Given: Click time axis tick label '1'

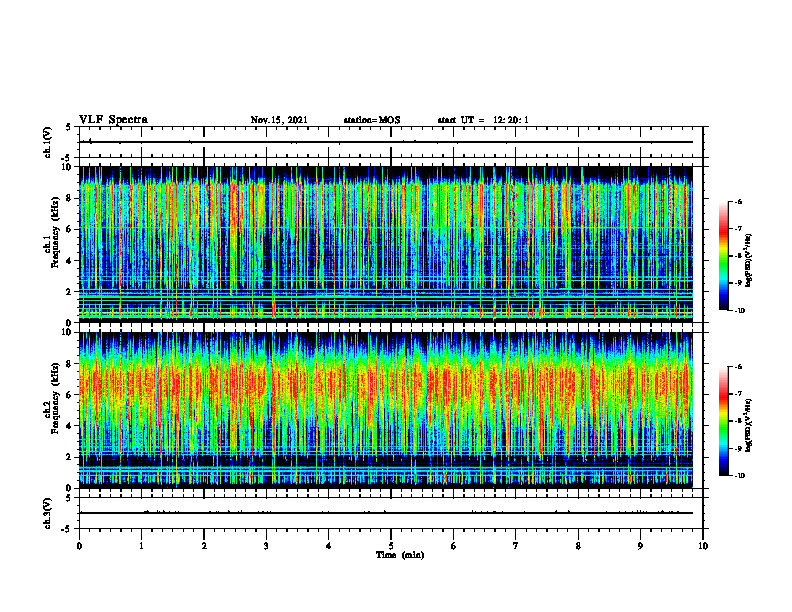Looking at the screenshot, I should point(141,546).
